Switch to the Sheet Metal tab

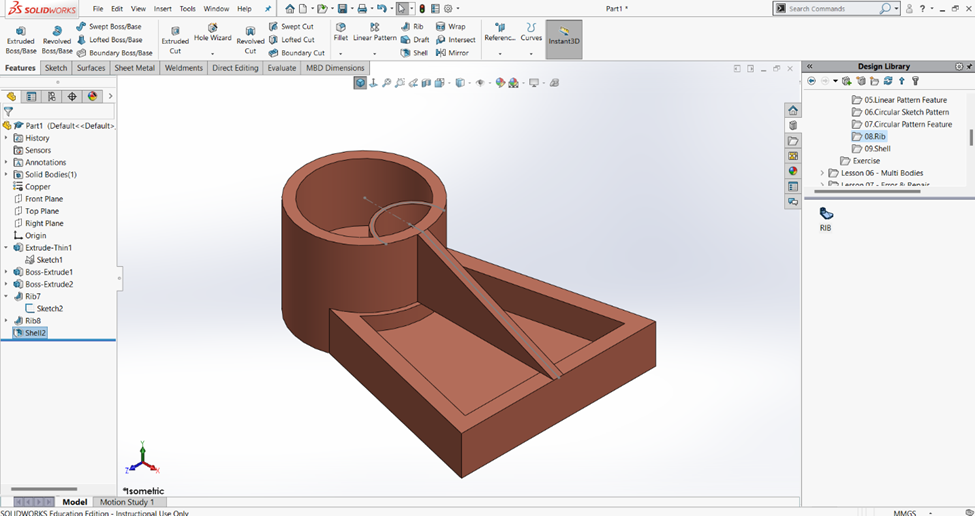pyautogui.click(x=134, y=68)
